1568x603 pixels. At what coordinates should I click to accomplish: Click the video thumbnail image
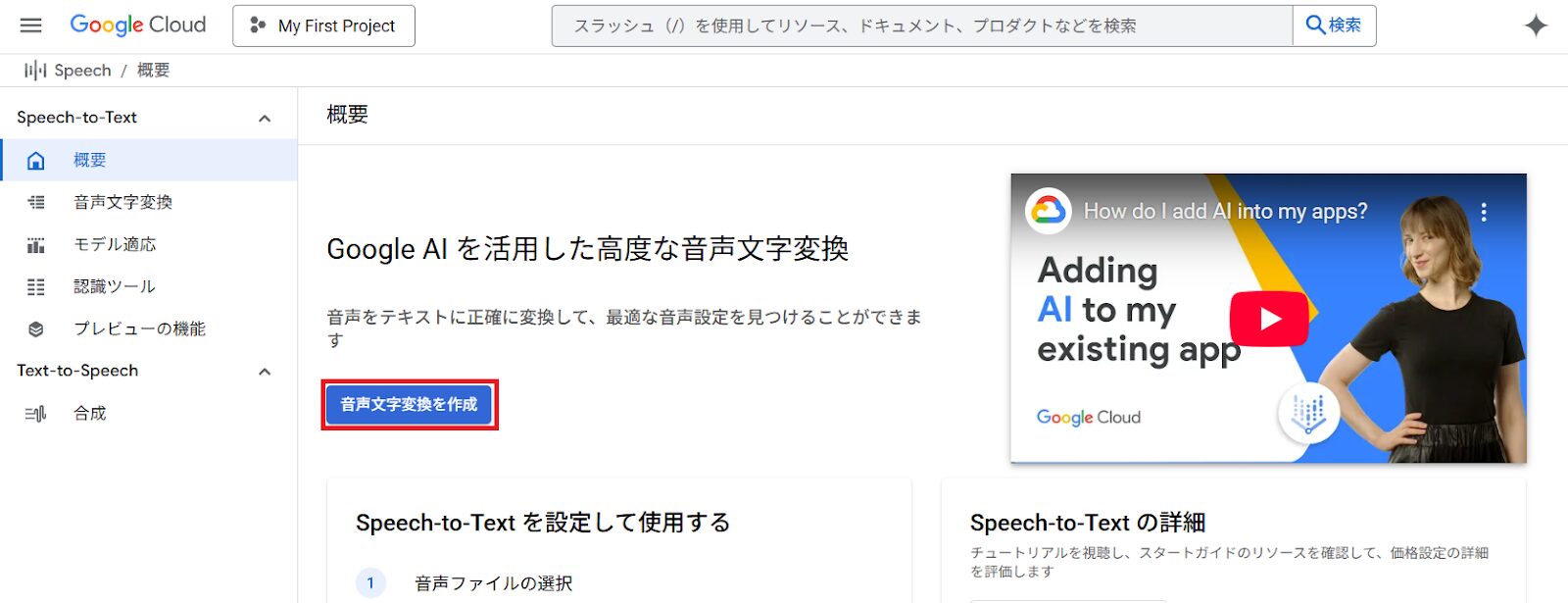coord(1269,318)
